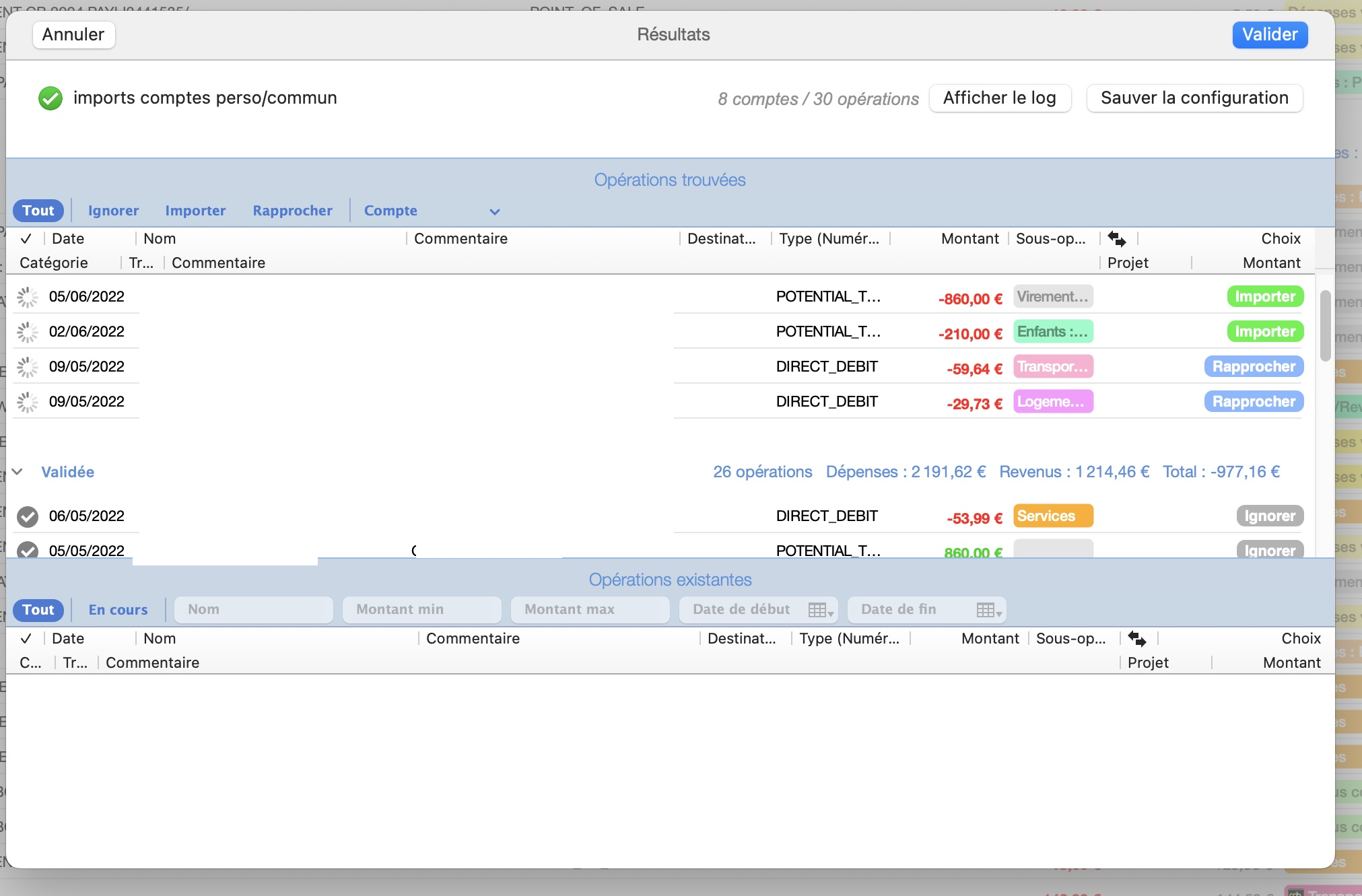
Task: Click the checkmark column header in Opérations existantes
Action: (26, 639)
